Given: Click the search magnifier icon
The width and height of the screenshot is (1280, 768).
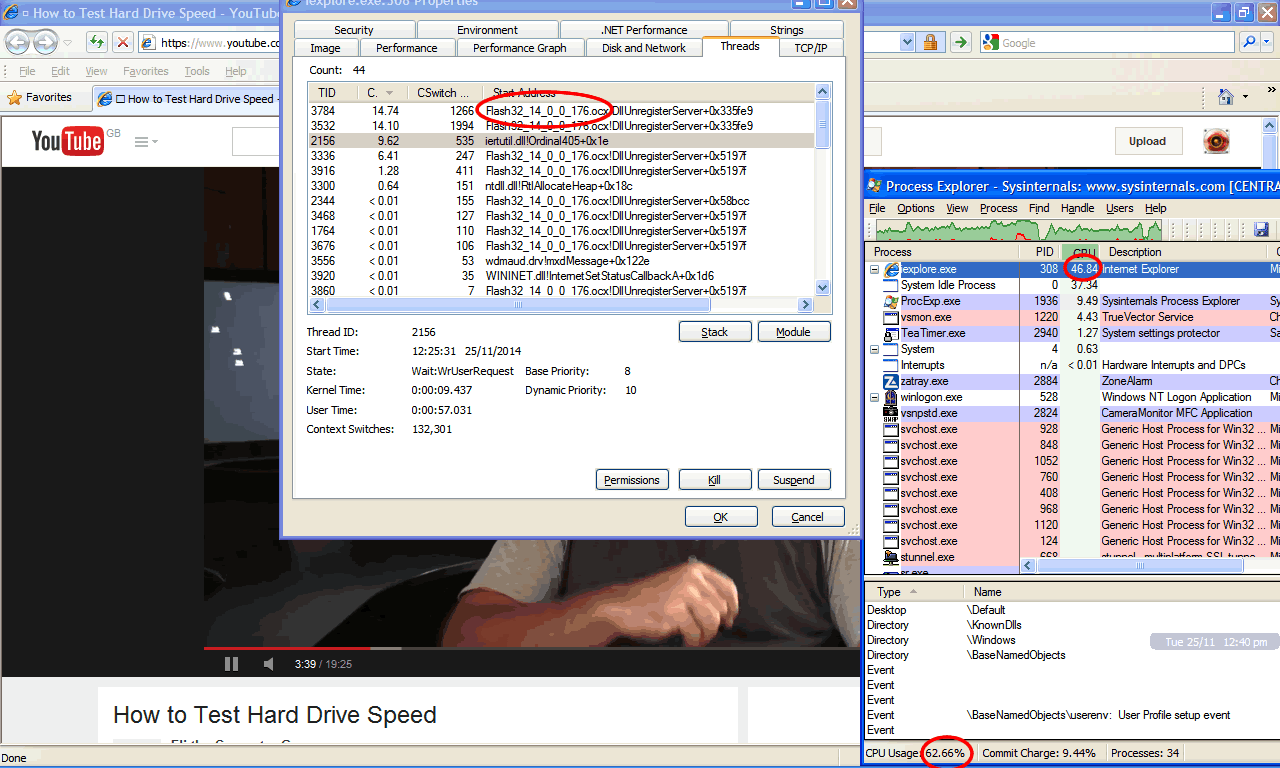Looking at the screenshot, I should (x=1249, y=42).
